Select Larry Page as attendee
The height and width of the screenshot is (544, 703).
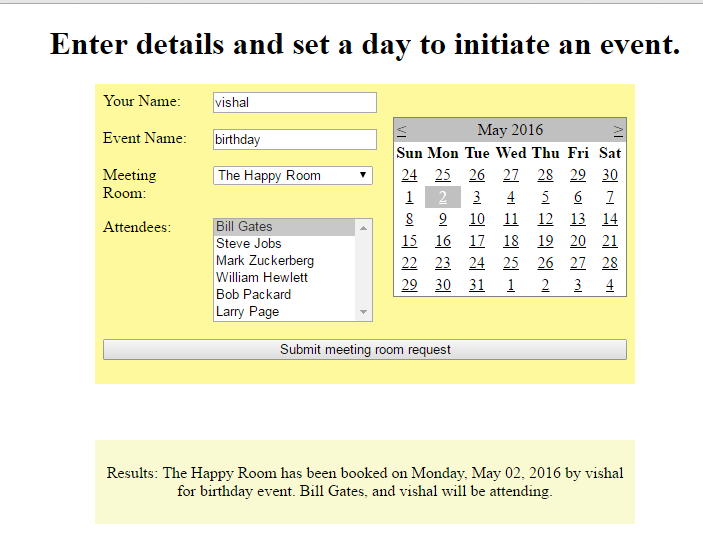point(248,312)
